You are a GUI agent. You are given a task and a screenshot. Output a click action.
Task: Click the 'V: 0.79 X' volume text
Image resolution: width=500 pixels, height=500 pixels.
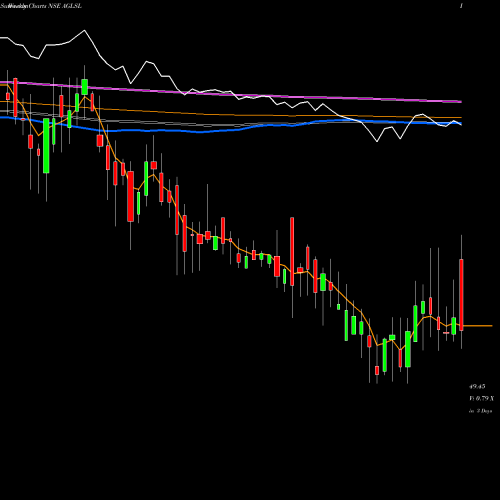pos(481,399)
